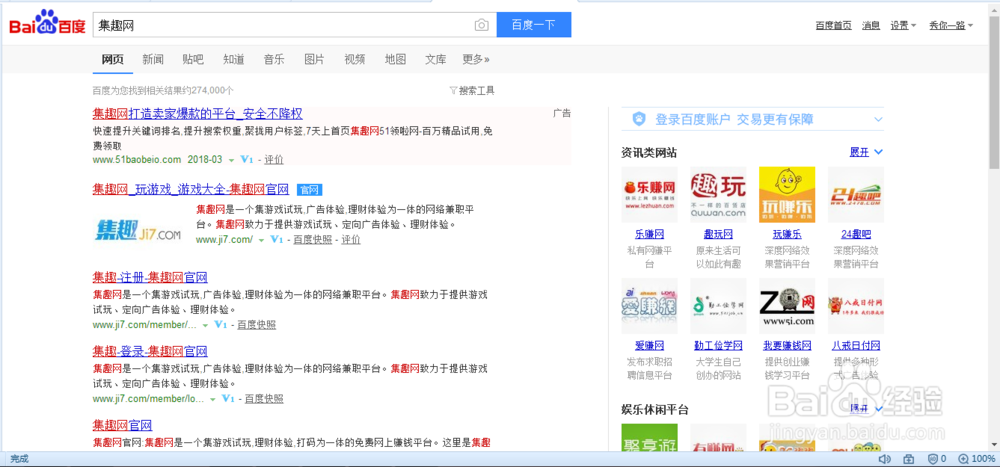Screen dimensions: 1000x467
Task: Open the 100% zoom control in status bar
Action: (976, 459)
